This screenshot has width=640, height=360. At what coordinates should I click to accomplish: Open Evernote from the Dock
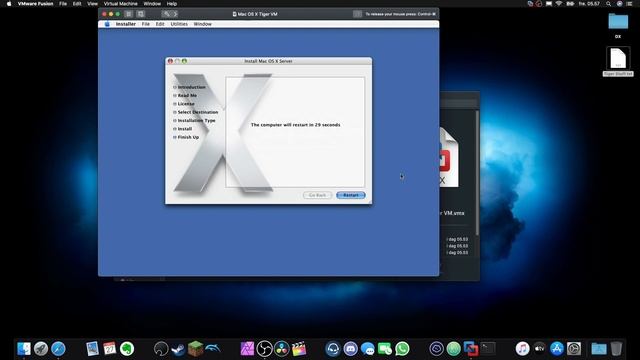pyautogui.click(x=127, y=349)
